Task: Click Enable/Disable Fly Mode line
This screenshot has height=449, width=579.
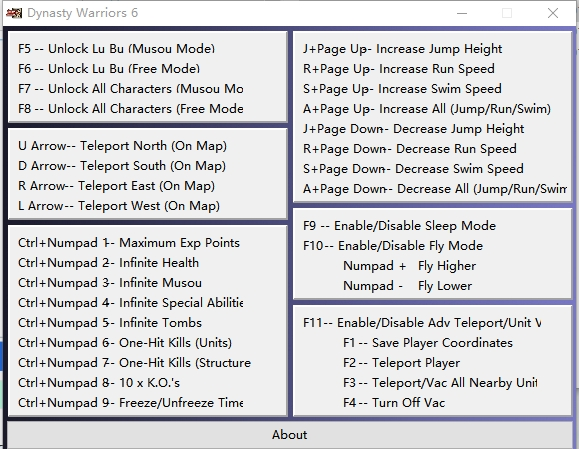Action: [393, 246]
